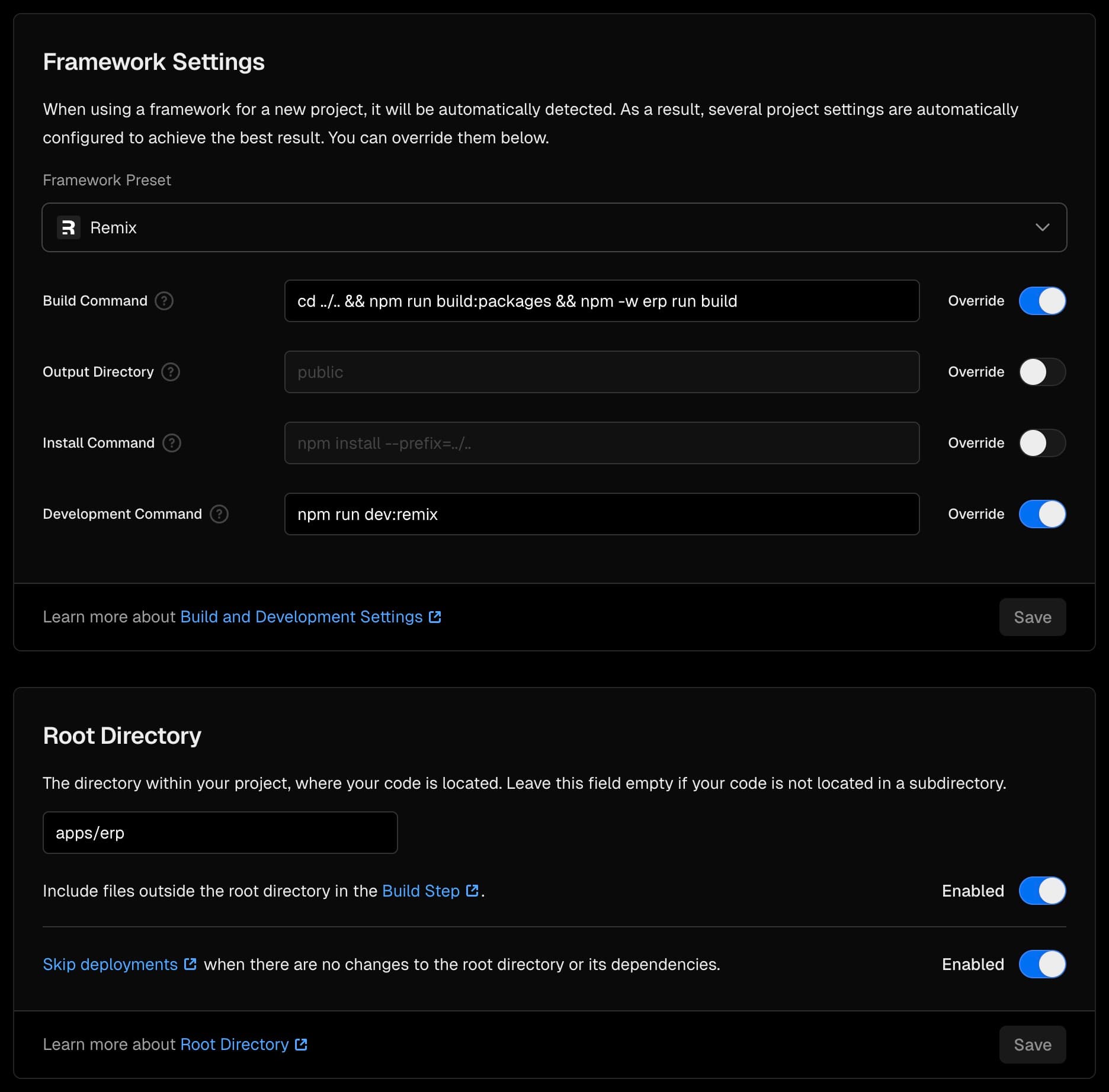Open the Framework Preset dropdown

pyautogui.click(x=554, y=227)
